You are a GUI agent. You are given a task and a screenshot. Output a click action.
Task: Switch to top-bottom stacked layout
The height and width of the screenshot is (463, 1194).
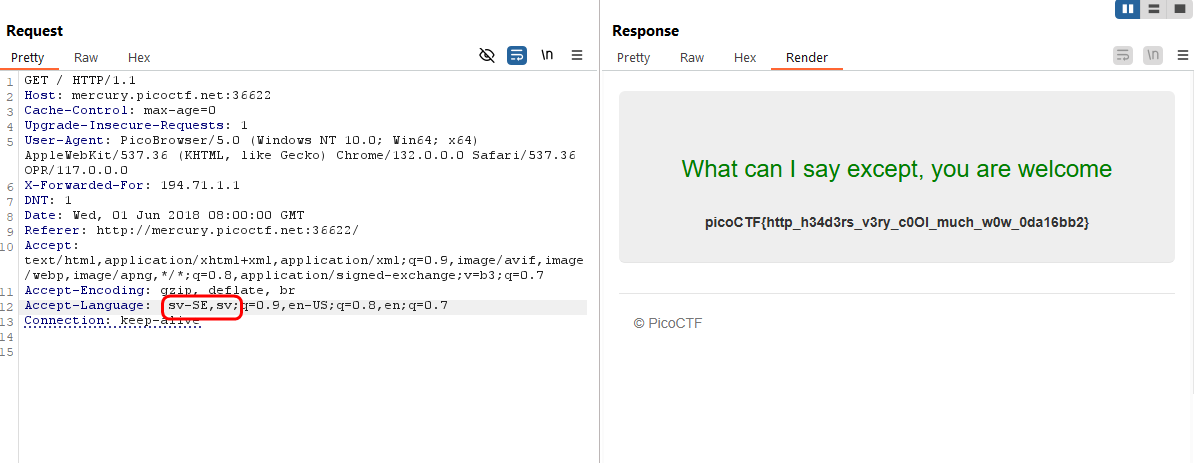pos(1154,9)
